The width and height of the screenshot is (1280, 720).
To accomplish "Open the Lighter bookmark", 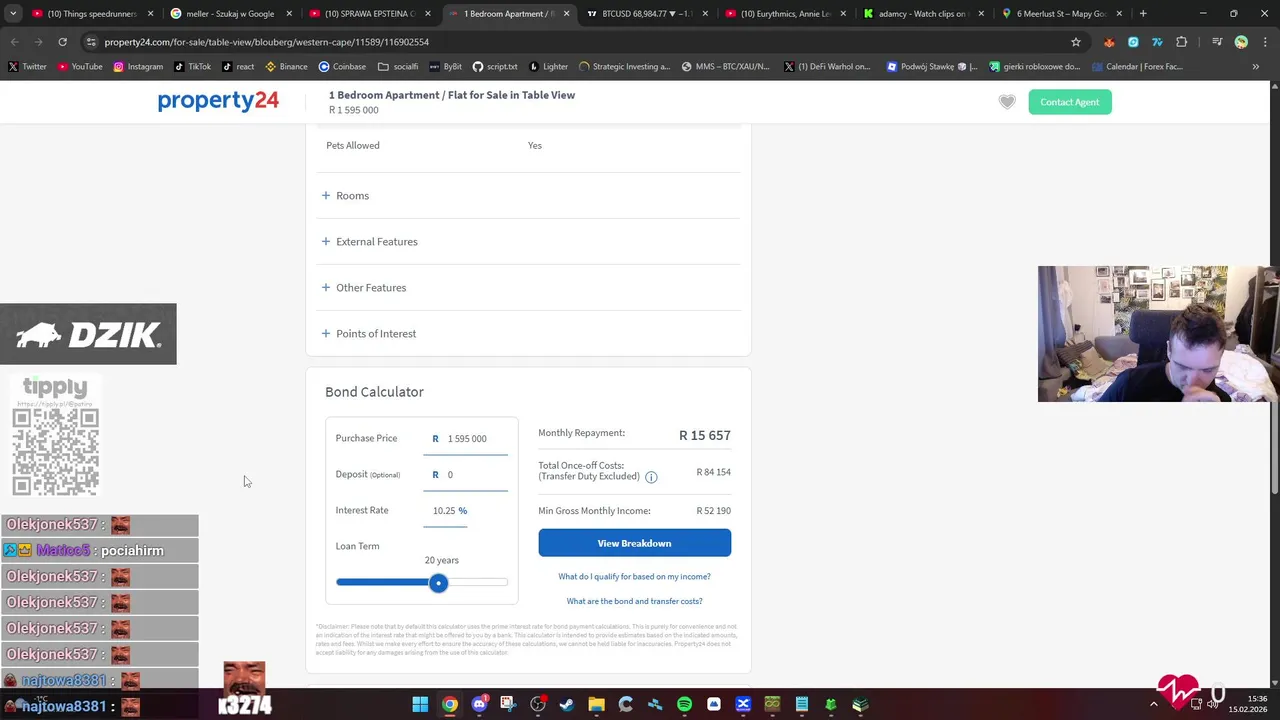I will click(548, 67).
